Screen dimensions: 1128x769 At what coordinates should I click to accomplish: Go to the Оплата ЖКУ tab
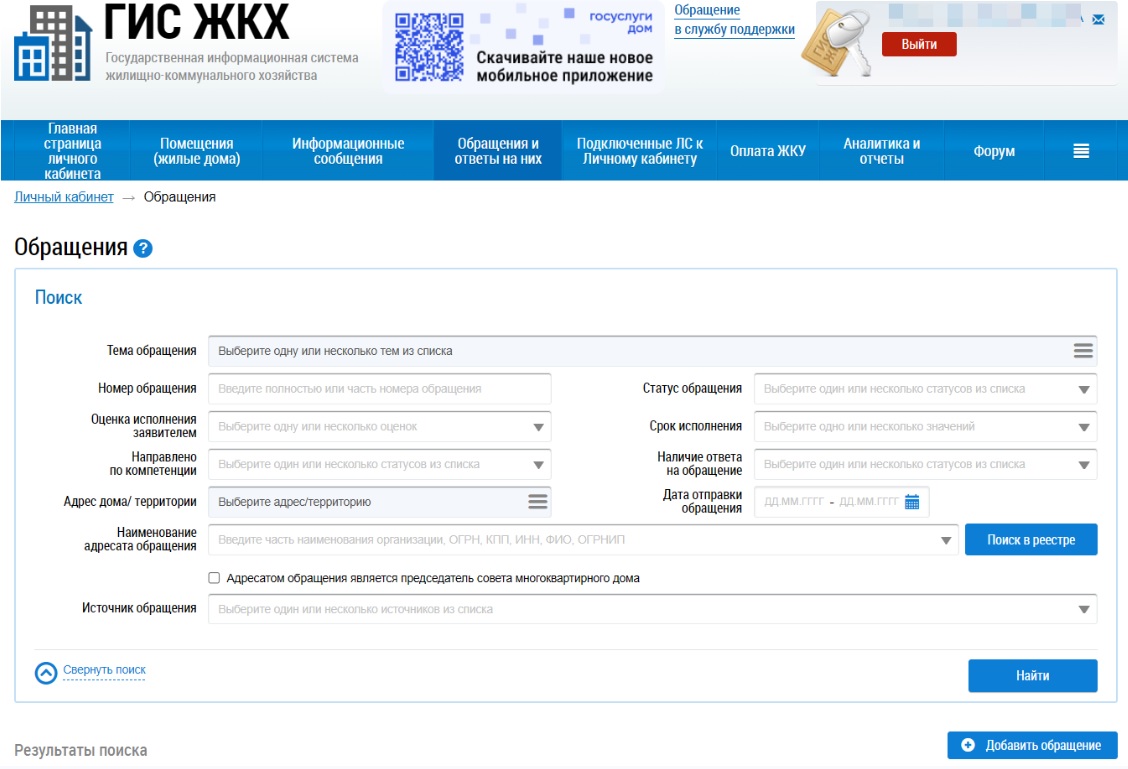(x=768, y=151)
